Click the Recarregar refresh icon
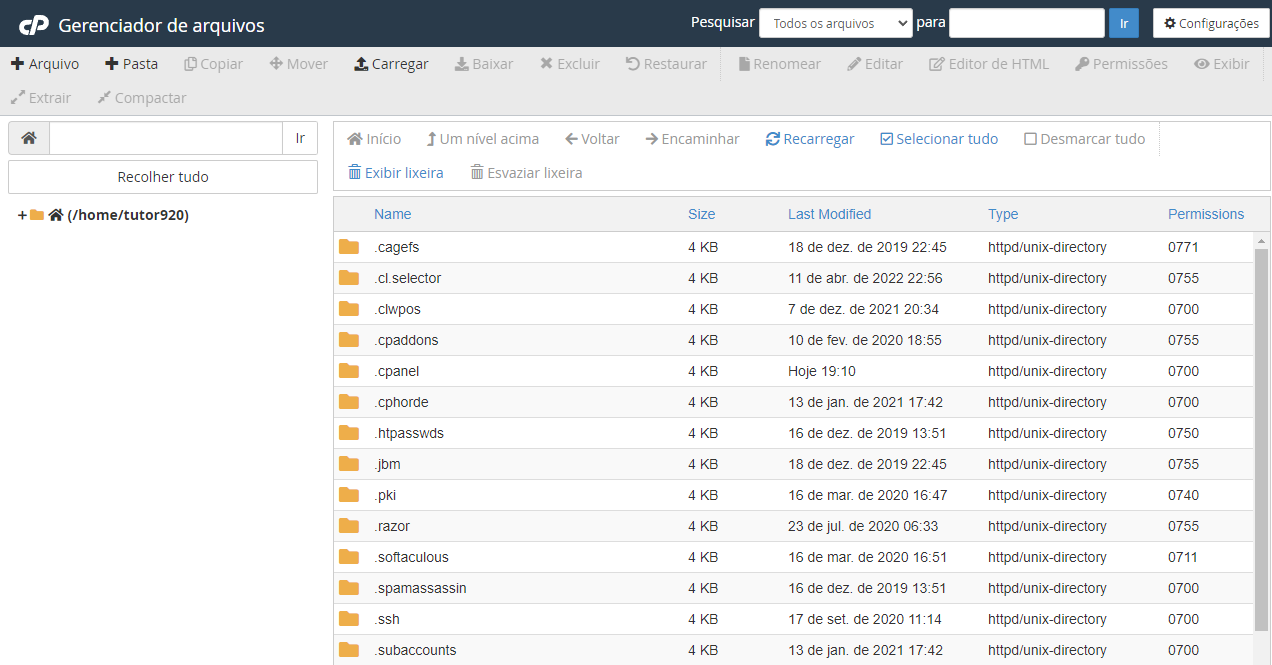Image resolution: width=1272 pixels, height=665 pixels. coord(773,138)
